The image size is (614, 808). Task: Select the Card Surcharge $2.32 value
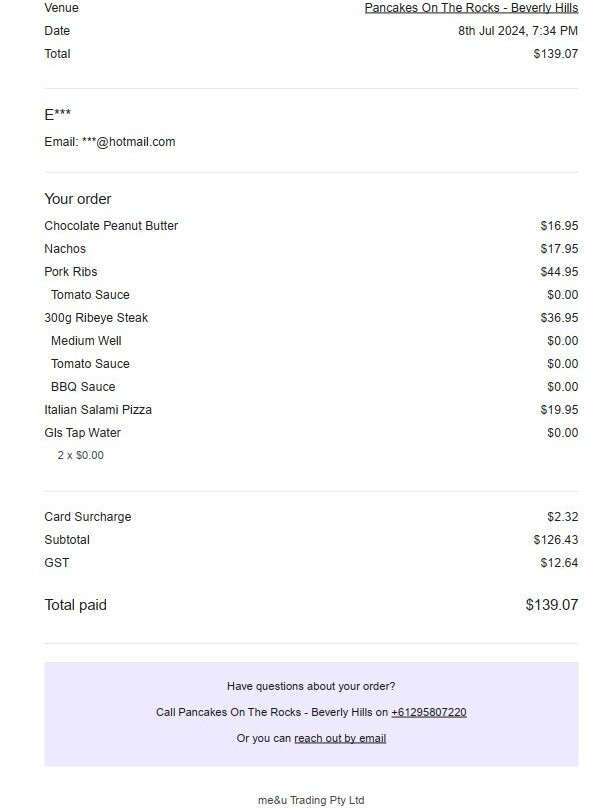coord(562,517)
